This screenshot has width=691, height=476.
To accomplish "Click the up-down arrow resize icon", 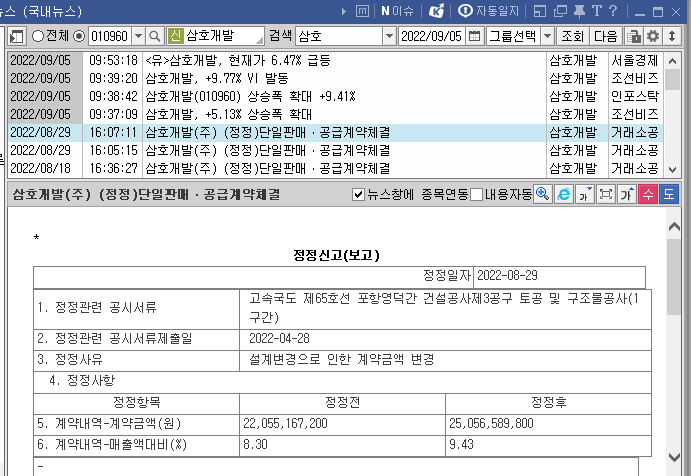I will click(x=672, y=36).
